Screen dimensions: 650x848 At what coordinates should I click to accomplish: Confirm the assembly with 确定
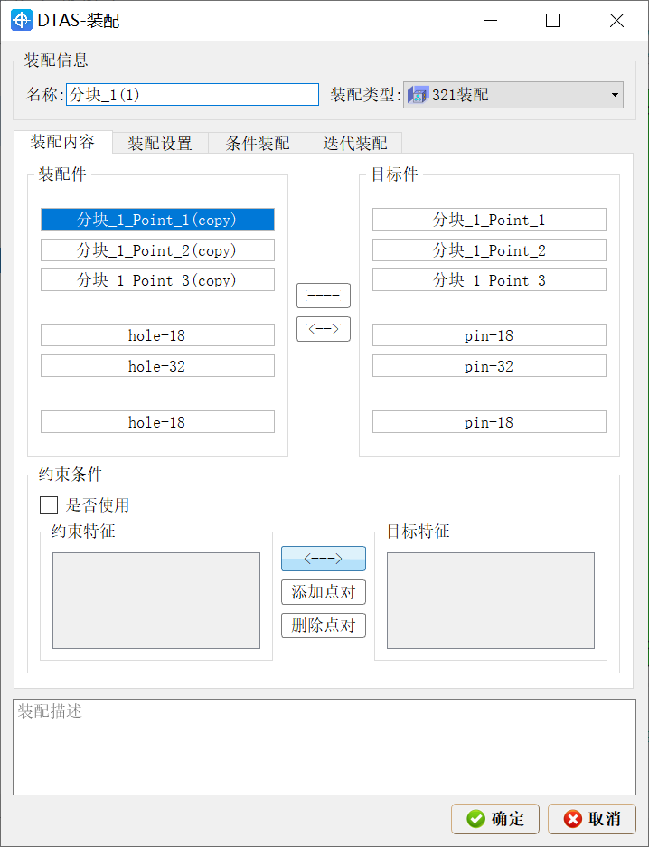coord(495,818)
